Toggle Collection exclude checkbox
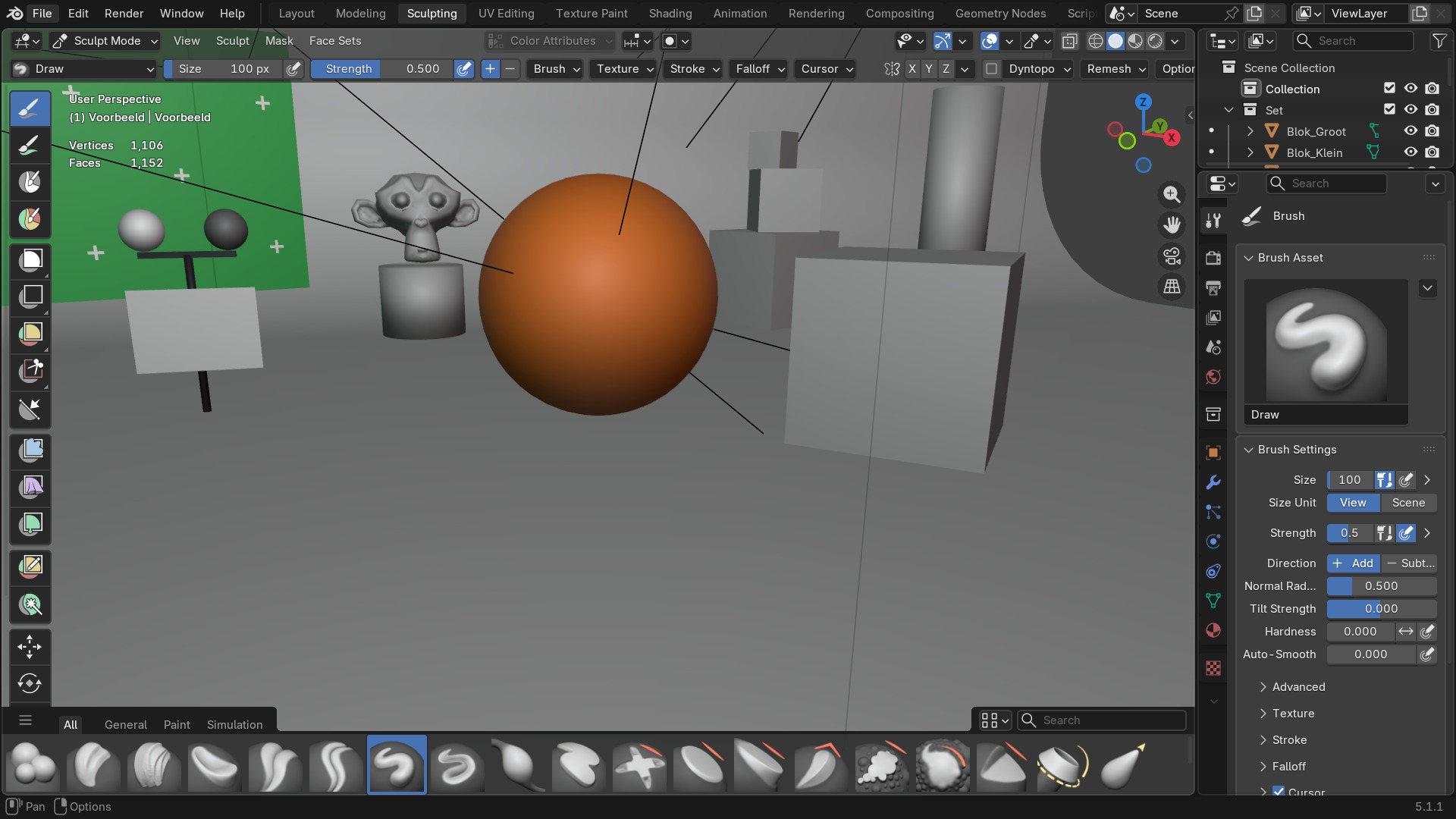Viewport: 1456px width, 819px height. coord(1389,89)
